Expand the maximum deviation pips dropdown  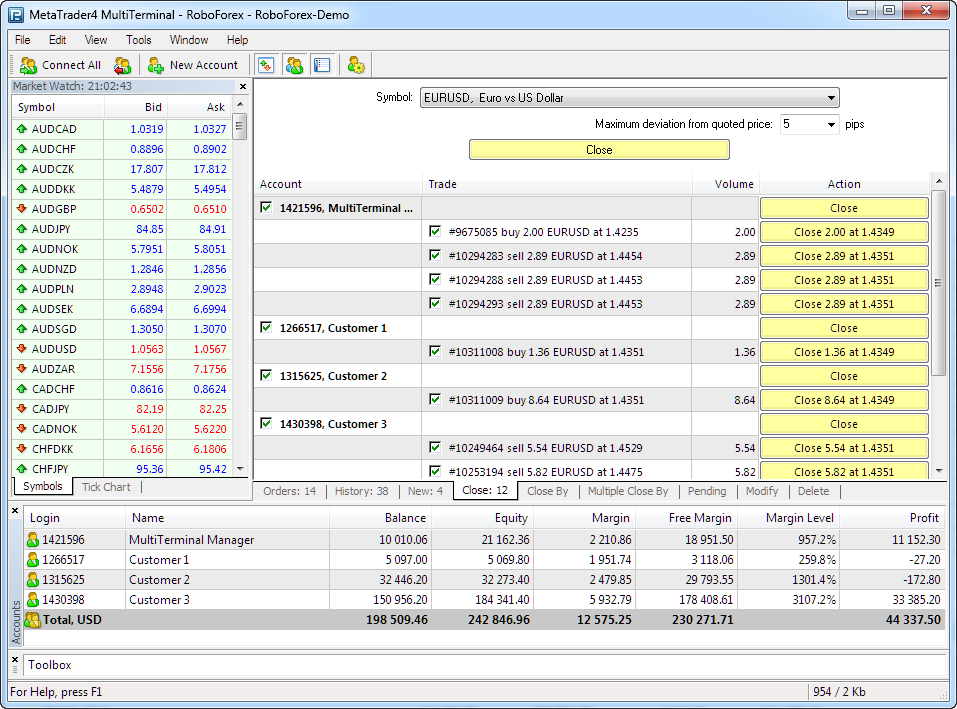coord(831,125)
